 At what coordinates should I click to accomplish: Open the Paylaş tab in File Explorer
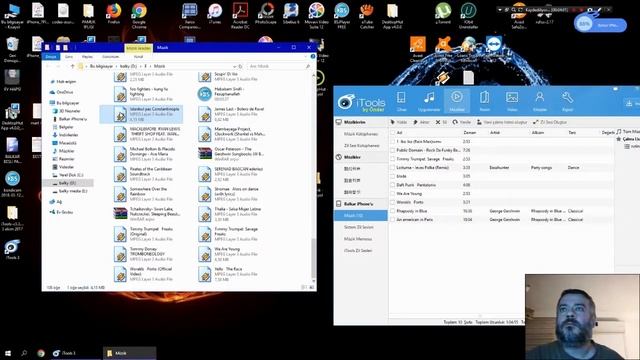(x=87, y=57)
